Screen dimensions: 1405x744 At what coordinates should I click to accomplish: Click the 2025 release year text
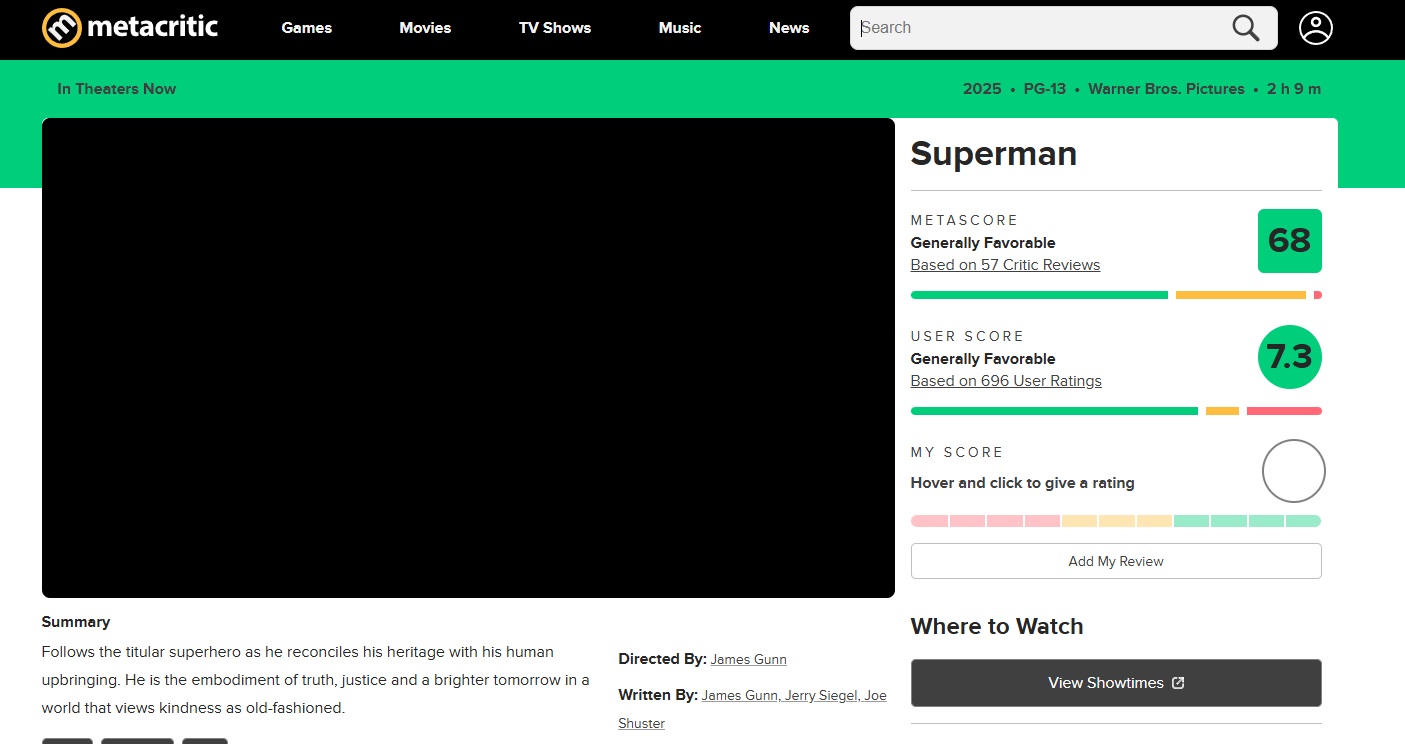click(982, 89)
